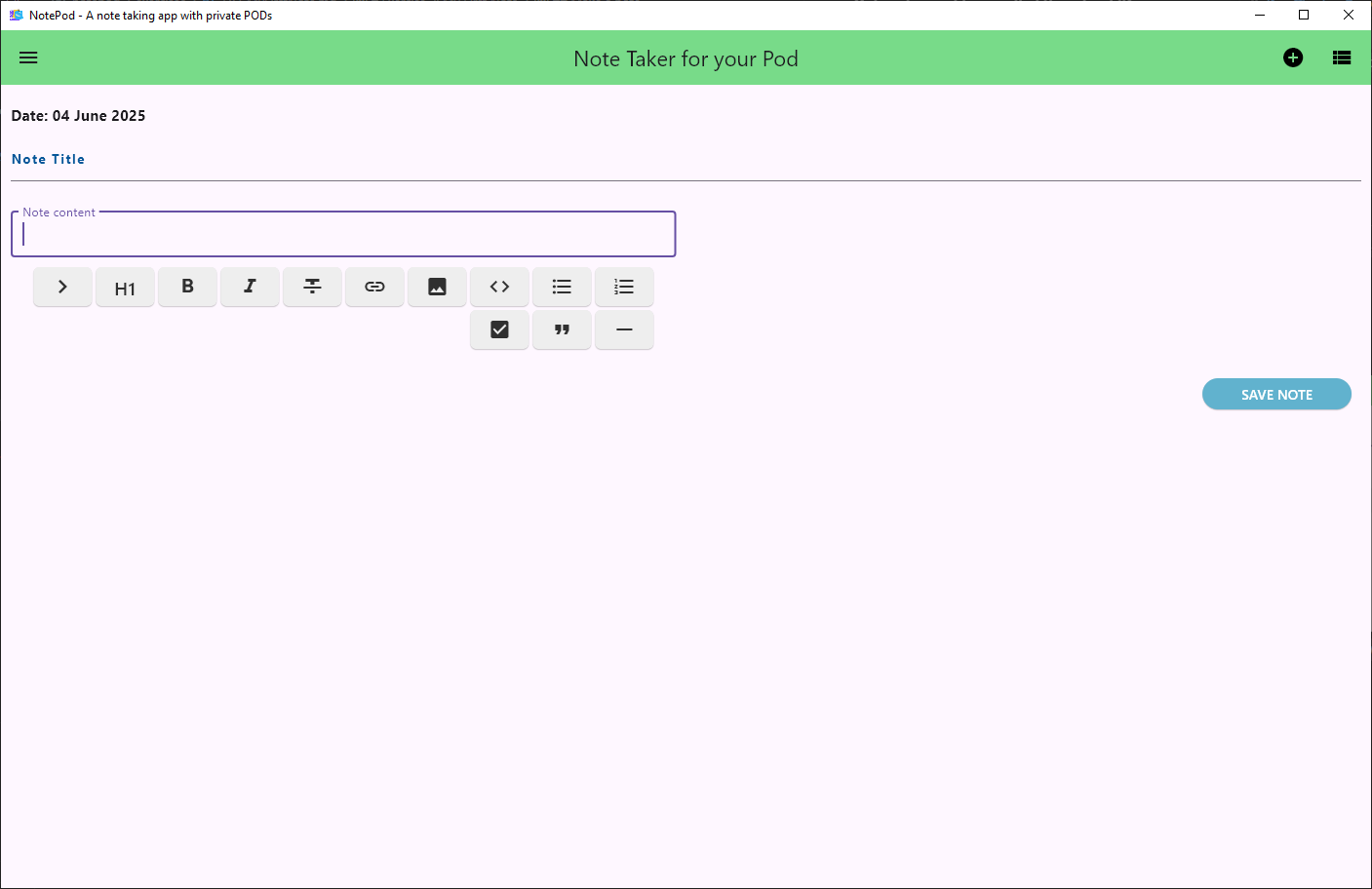The width and height of the screenshot is (1372, 889).
Task: Insert a checkbox item
Action: (x=499, y=329)
